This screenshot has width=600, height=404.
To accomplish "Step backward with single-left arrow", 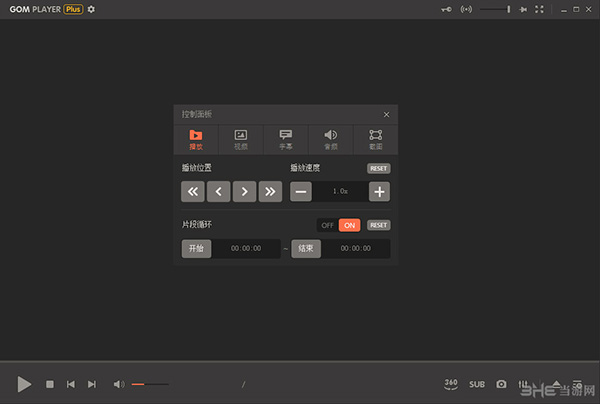I will [218, 191].
